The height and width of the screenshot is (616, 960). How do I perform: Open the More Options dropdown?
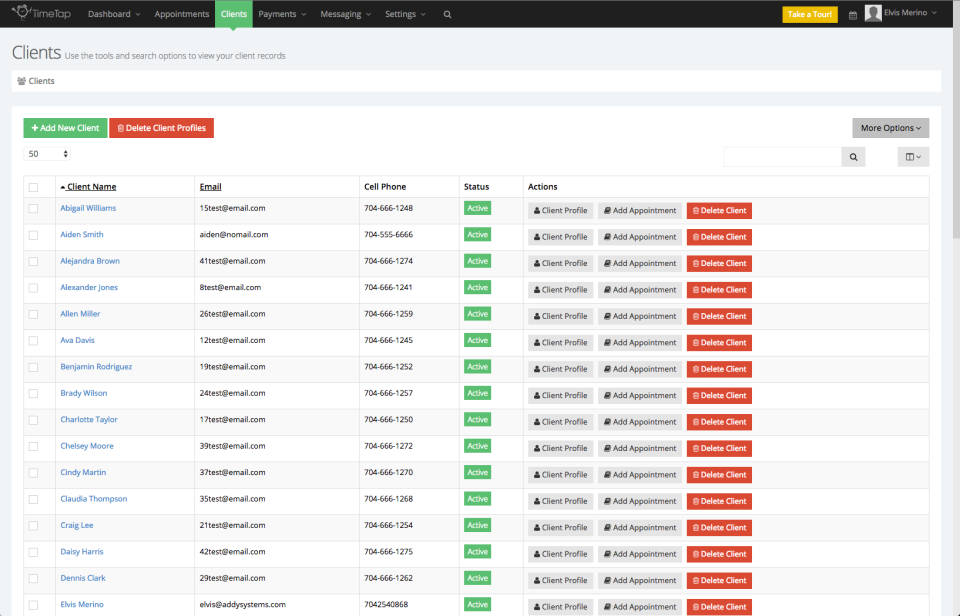point(890,128)
